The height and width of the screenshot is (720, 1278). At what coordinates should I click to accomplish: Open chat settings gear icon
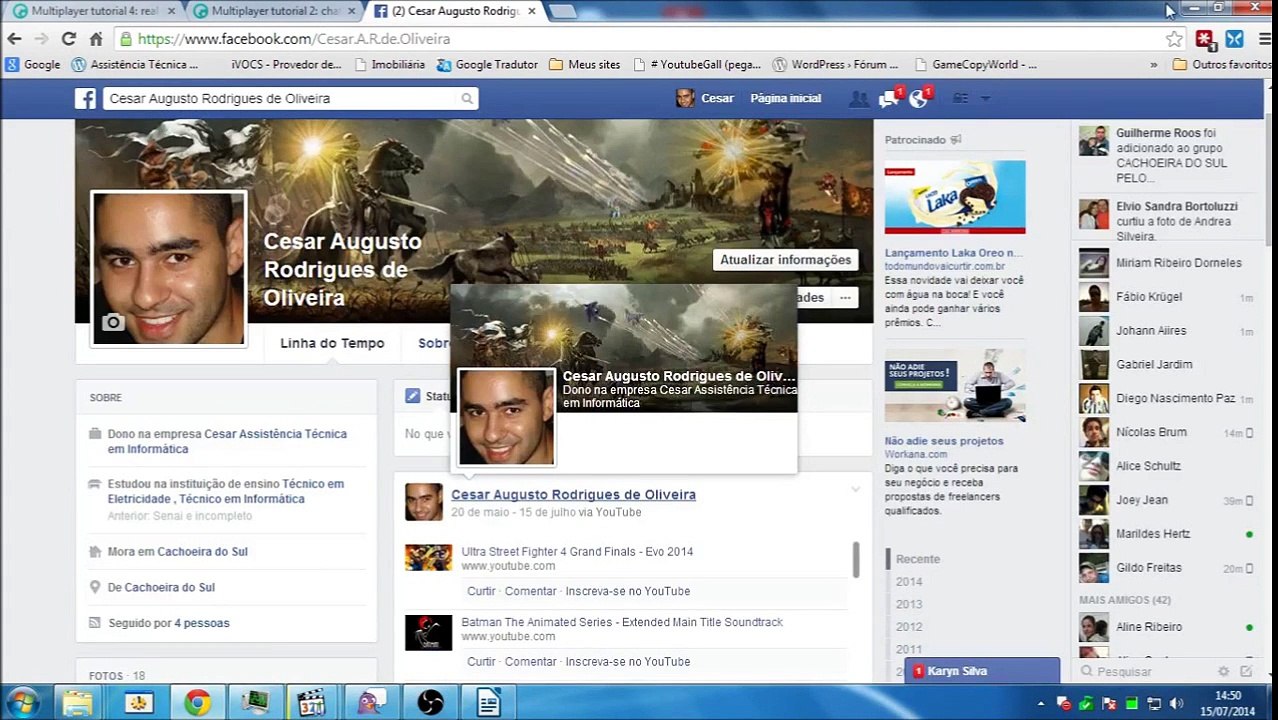1223,672
